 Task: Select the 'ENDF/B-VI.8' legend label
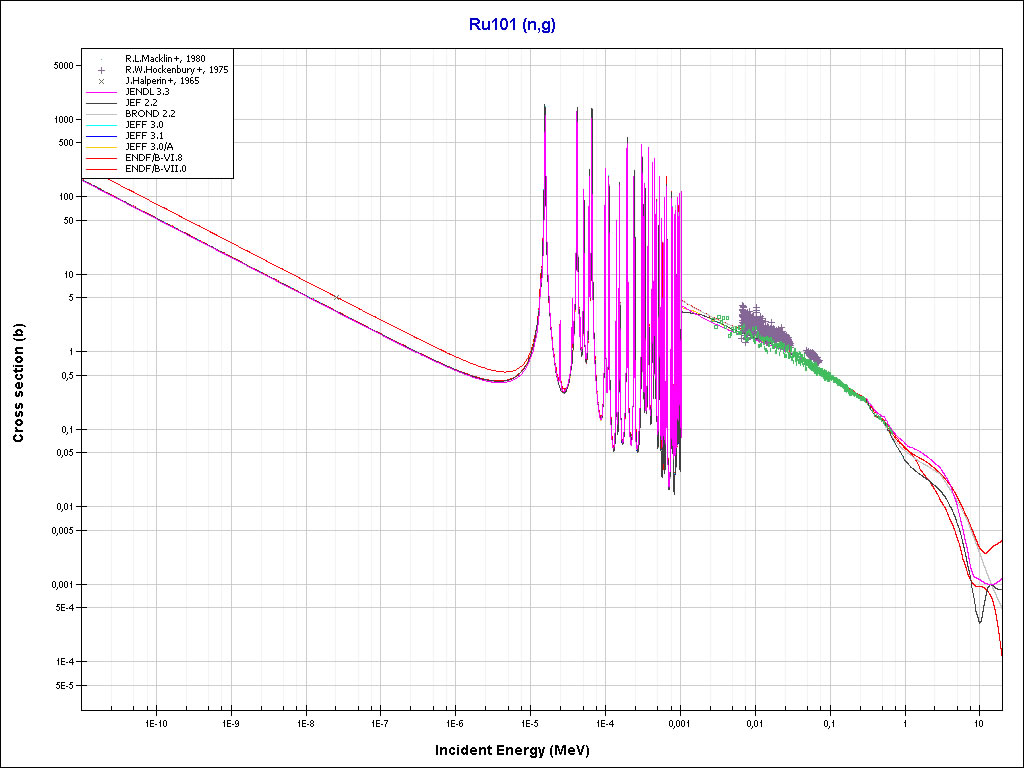point(153,158)
